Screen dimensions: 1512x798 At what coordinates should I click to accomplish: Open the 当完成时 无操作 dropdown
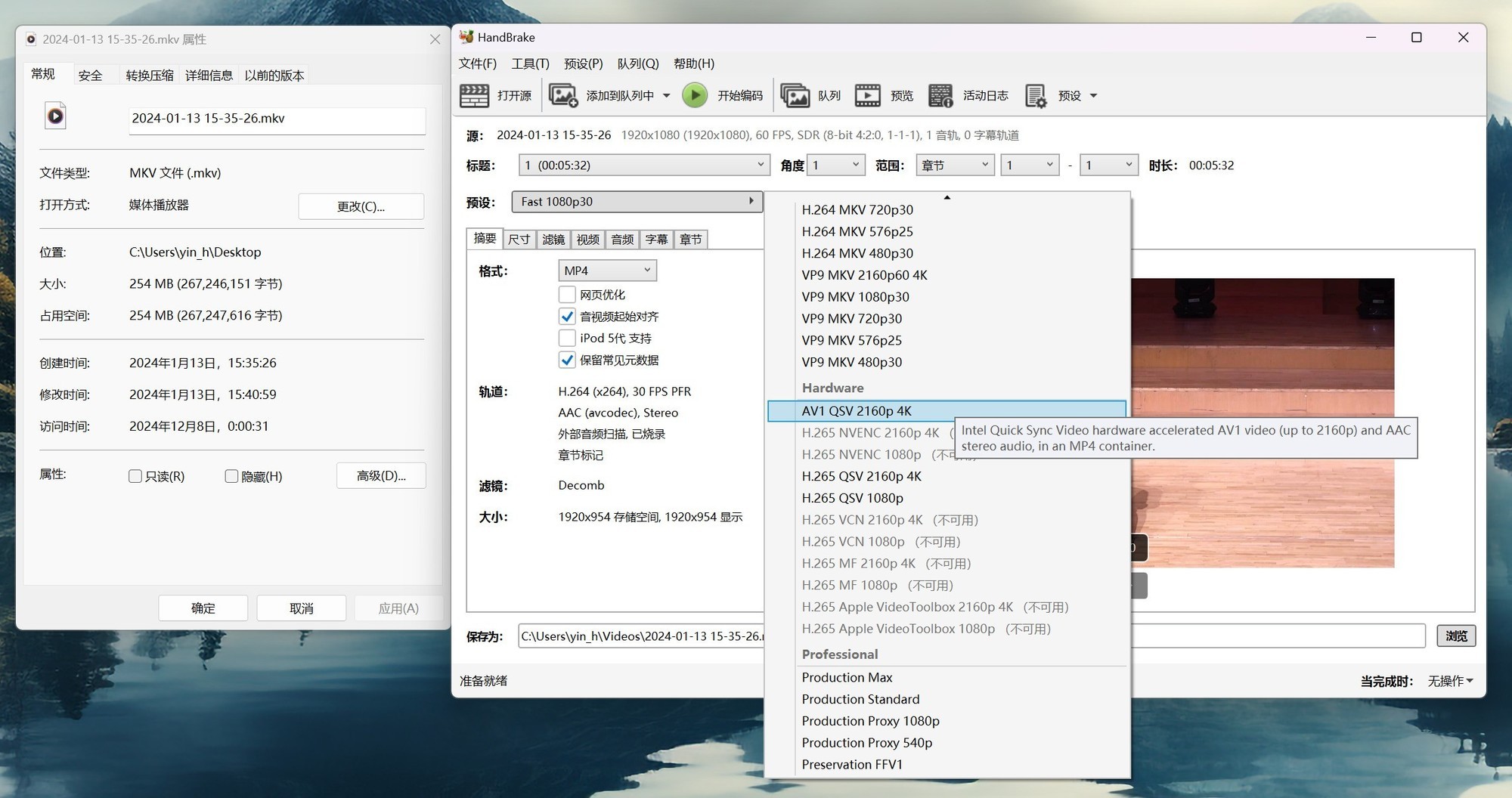tap(1450, 681)
